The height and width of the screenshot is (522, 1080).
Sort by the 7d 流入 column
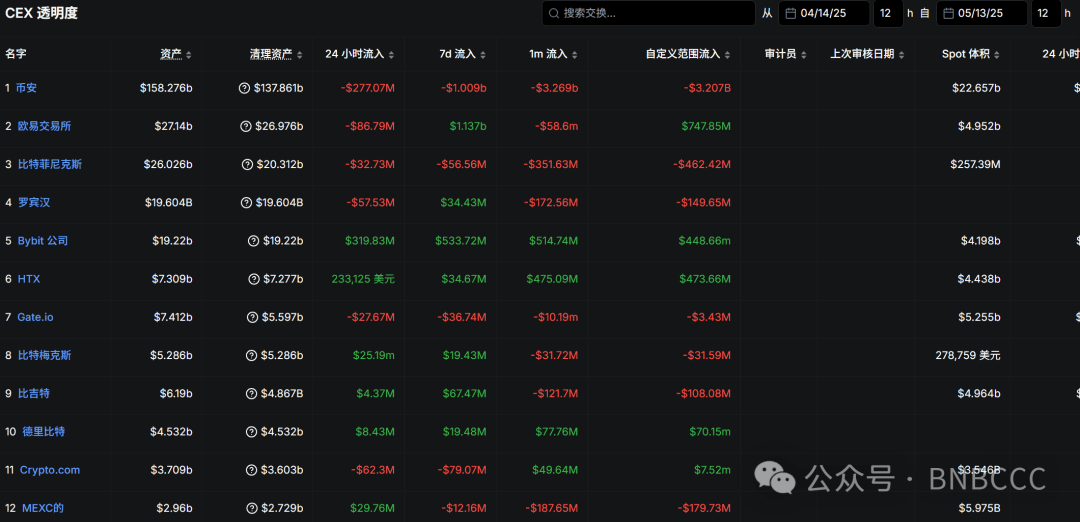(x=461, y=54)
